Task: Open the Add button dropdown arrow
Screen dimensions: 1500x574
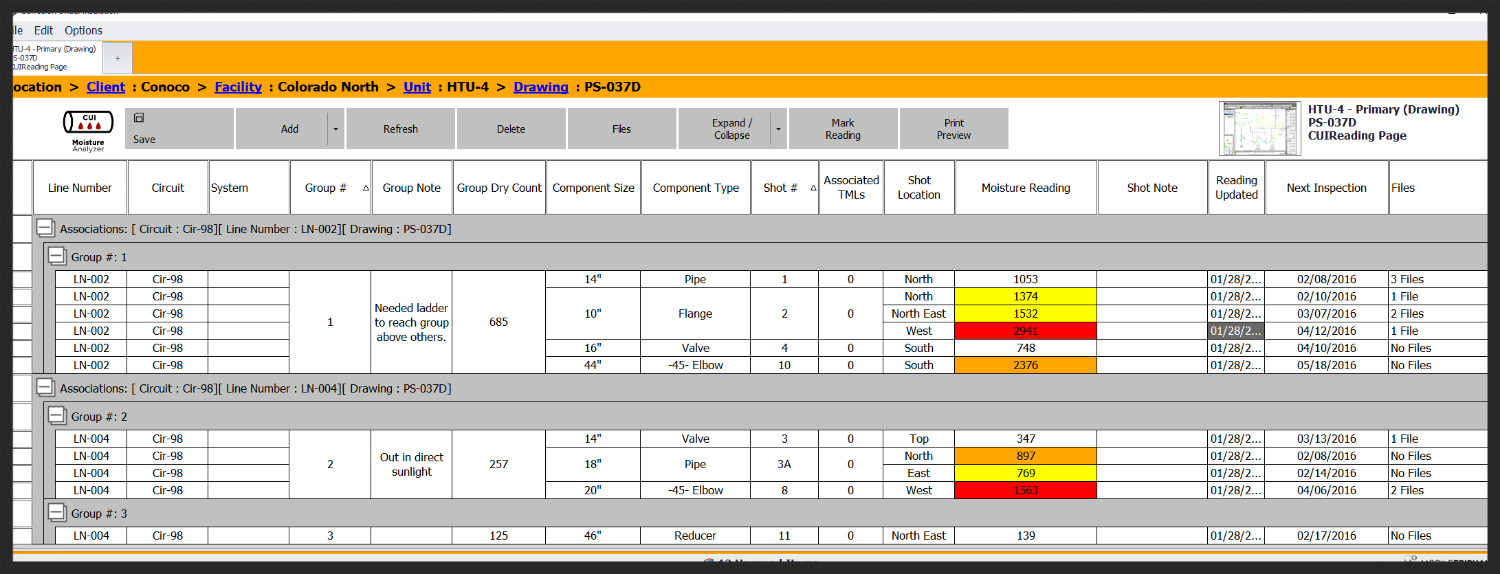Action: pos(335,129)
